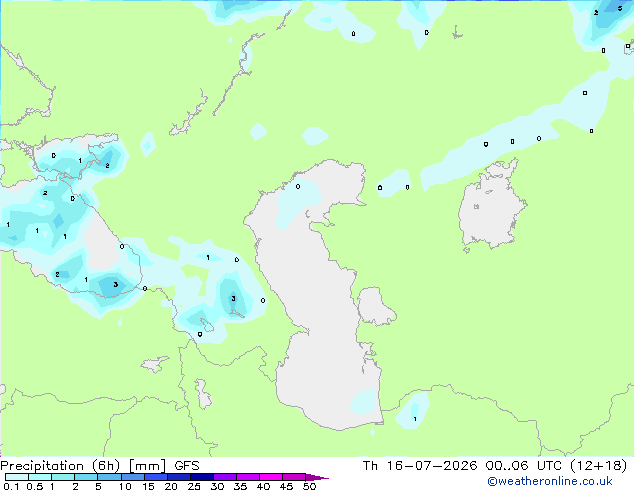634x490 pixels.
Task: Click the legend arrow tip above 50 mm
Action: 317,477
